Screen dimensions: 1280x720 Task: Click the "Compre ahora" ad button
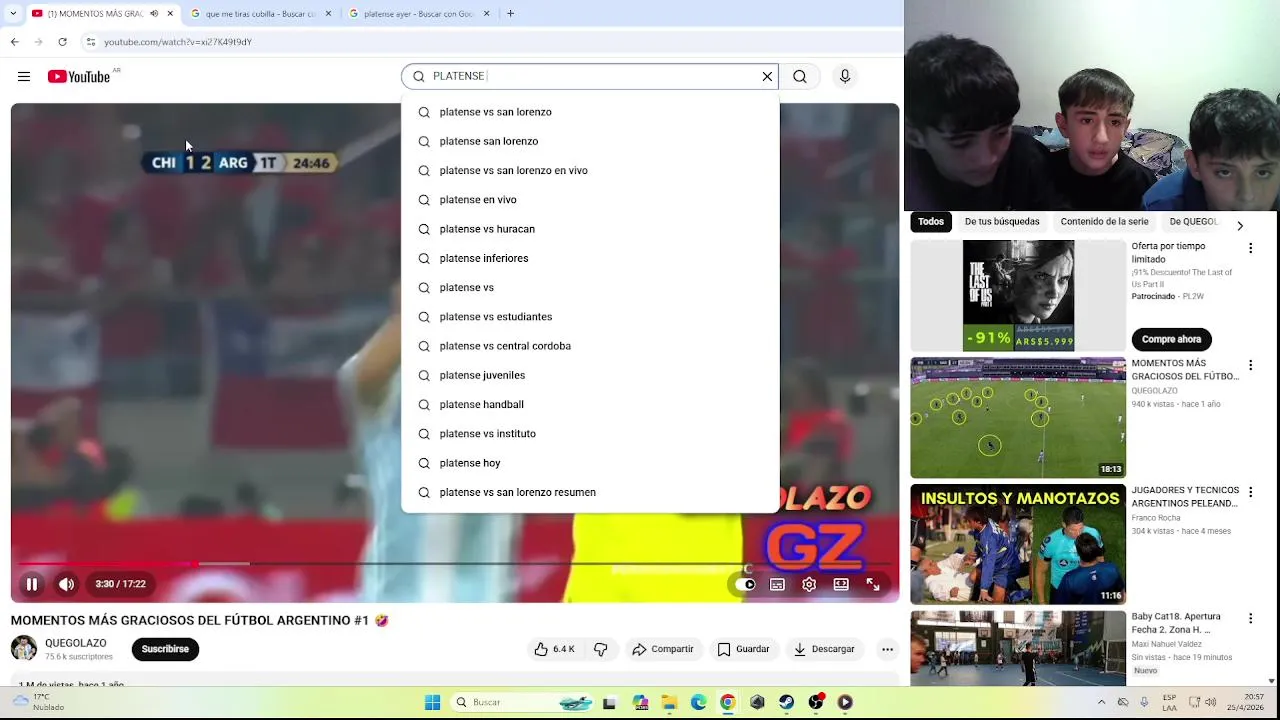(1171, 339)
